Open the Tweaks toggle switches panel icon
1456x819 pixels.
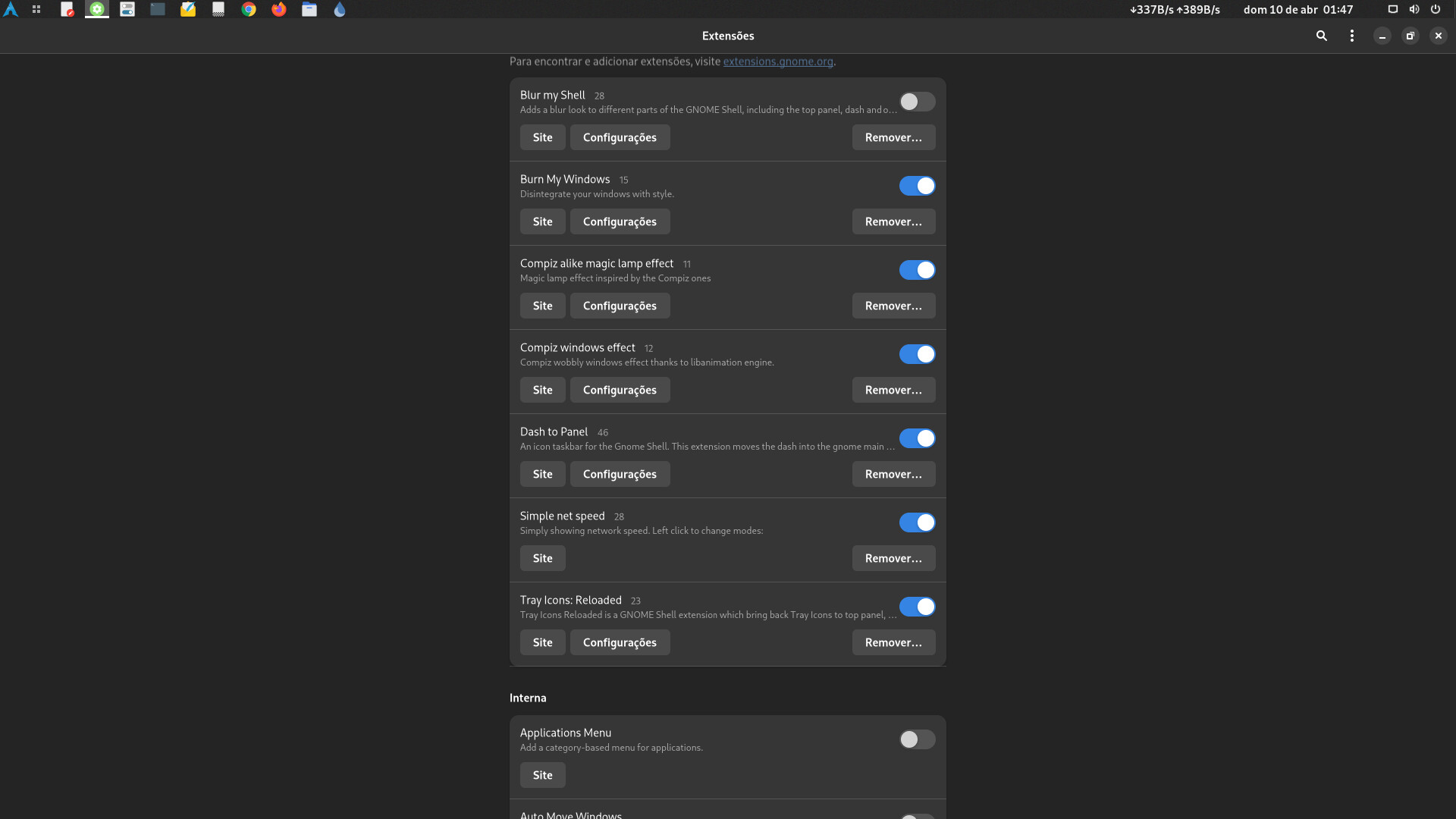pyautogui.click(x=127, y=10)
